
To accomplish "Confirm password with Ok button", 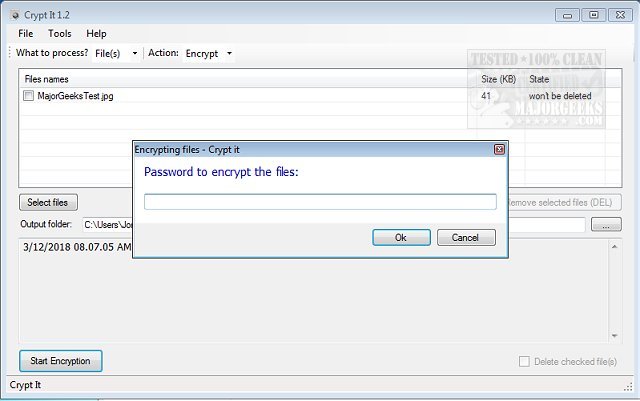I will [x=401, y=237].
